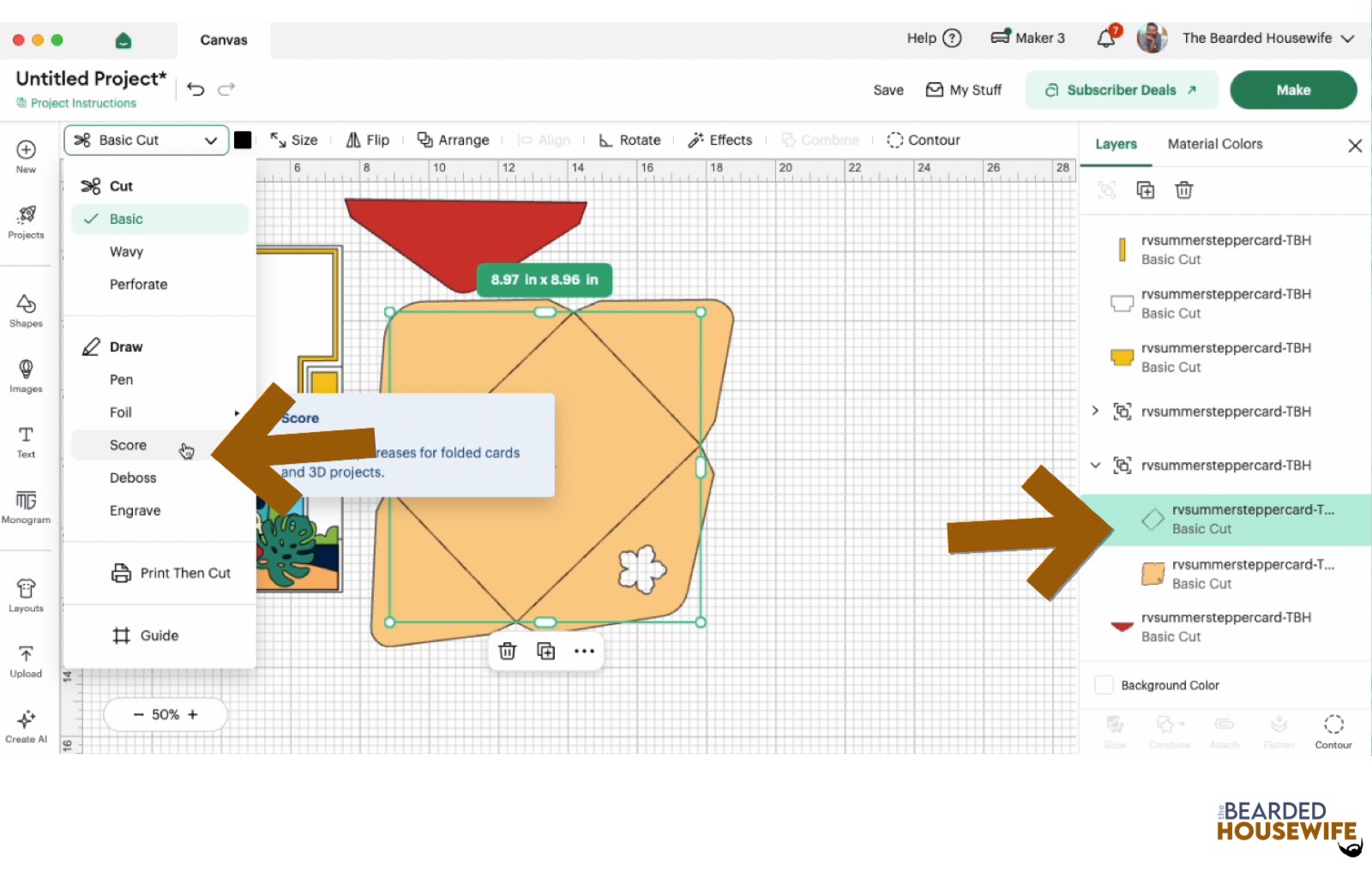Select the red Basic Cut layer

point(1225,627)
